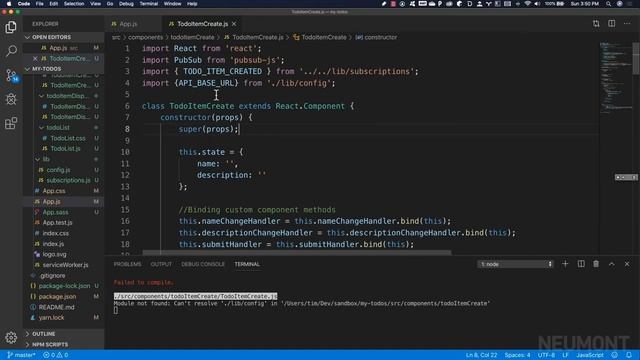Open notifications bell in status bar

click(629, 355)
